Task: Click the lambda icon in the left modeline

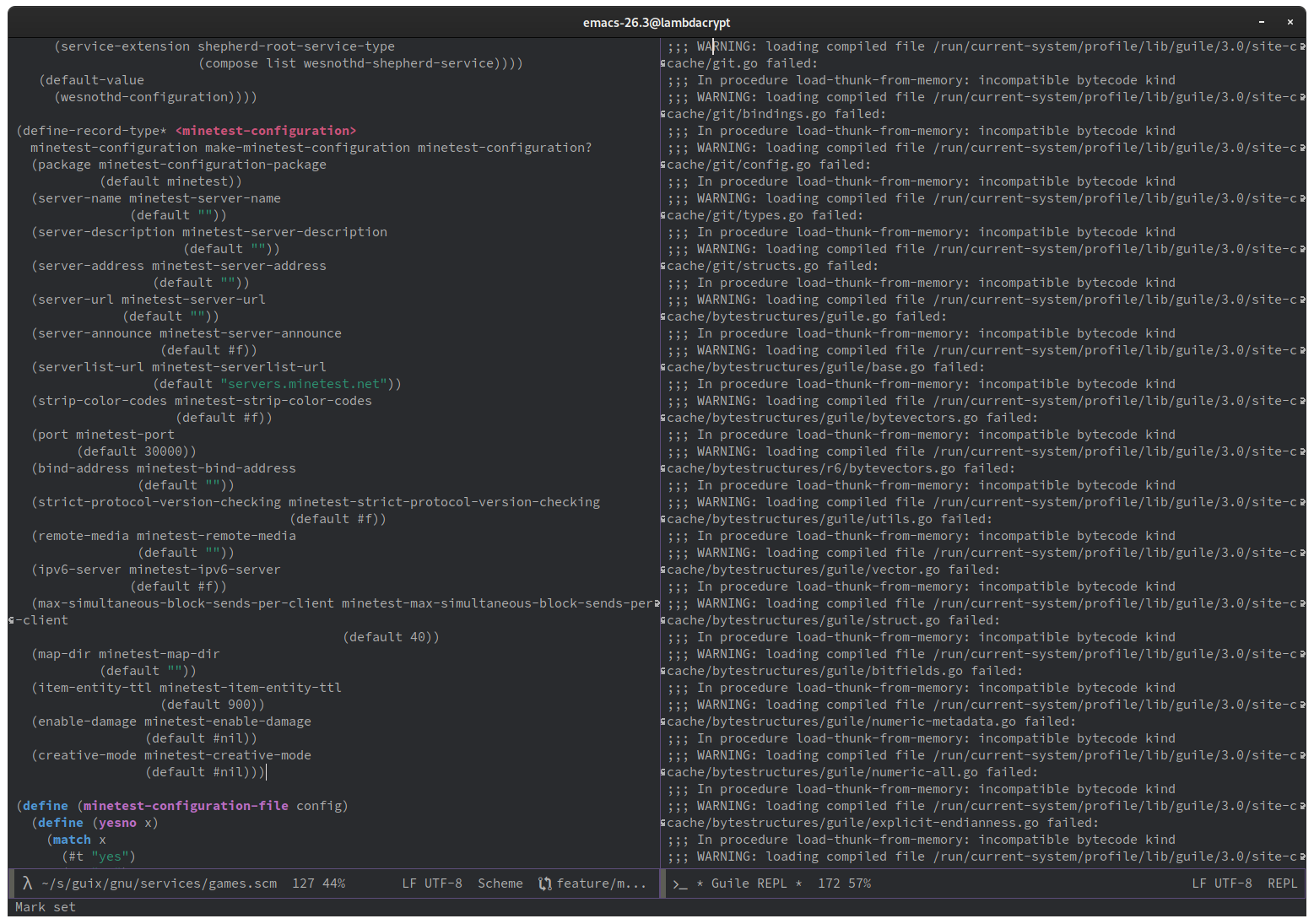Action: [x=27, y=883]
